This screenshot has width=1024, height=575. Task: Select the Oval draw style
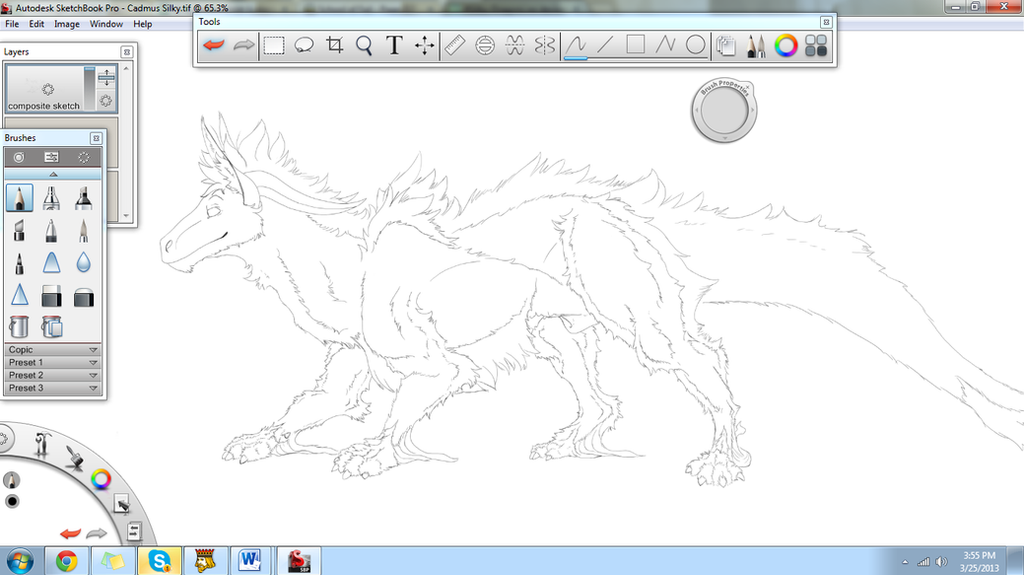pos(696,45)
